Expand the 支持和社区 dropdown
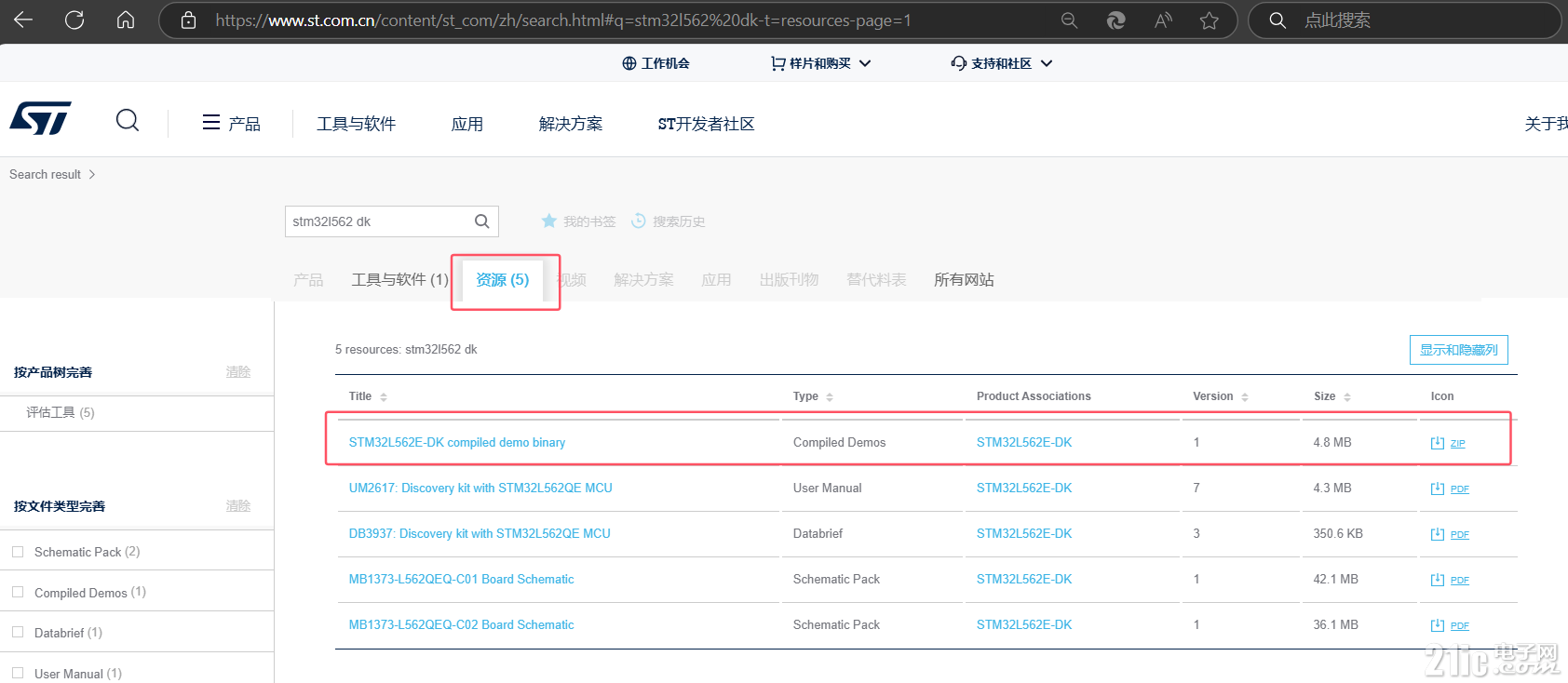The height and width of the screenshot is (683, 1568). coord(1002,63)
